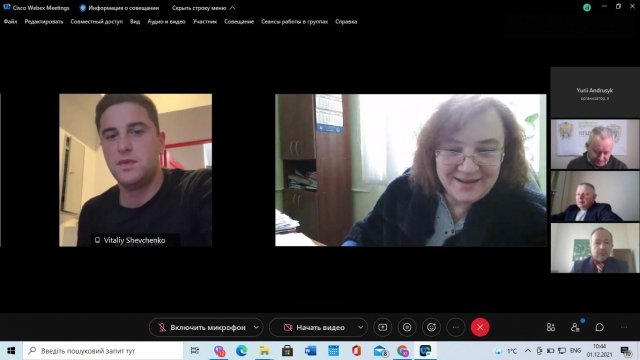Viewport: 640px width, 360px height.
Task: Click the weather 1°C tray widget
Action: (506, 351)
